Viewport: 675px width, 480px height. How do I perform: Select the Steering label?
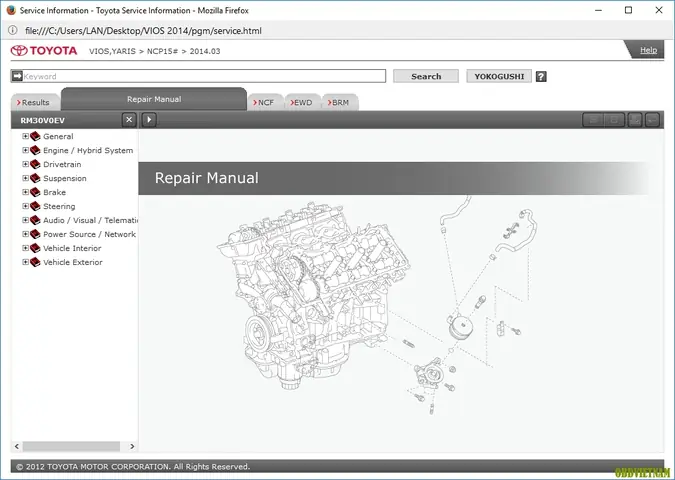click(59, 206)
